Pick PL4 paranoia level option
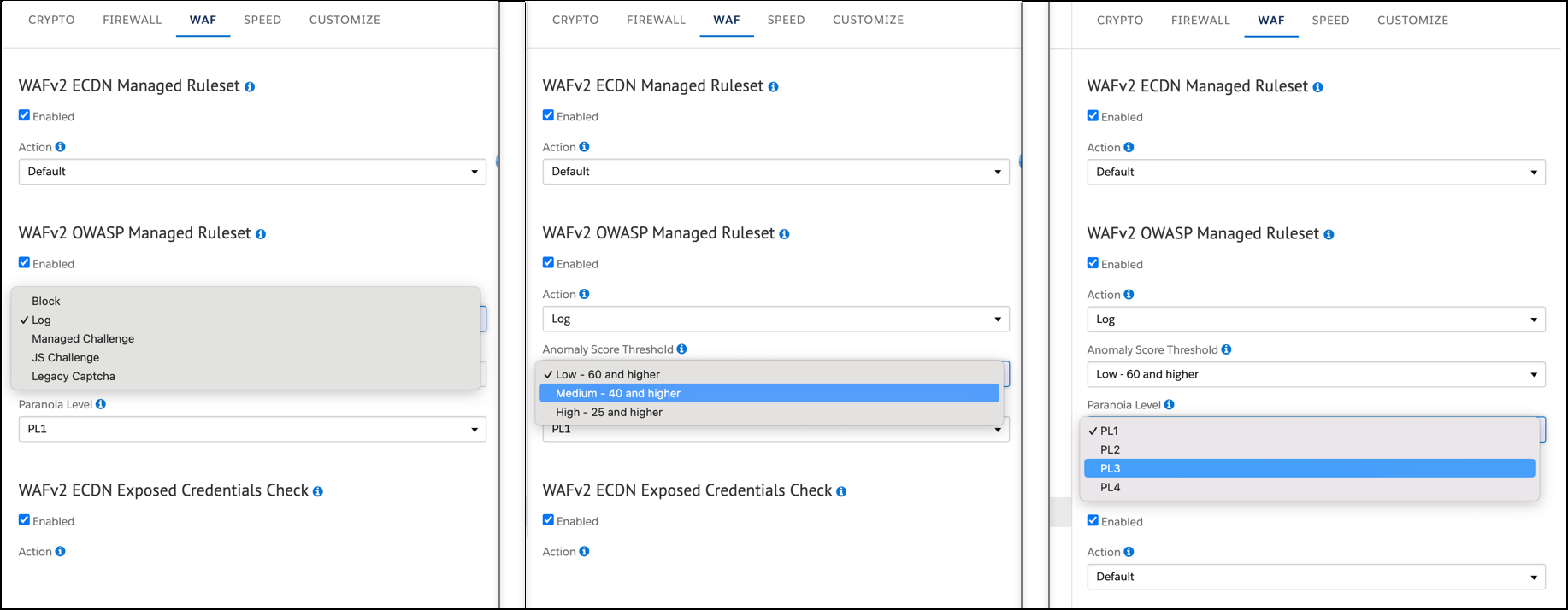1568x610 pixels. pyautogui.click(x=1310, y=487)
